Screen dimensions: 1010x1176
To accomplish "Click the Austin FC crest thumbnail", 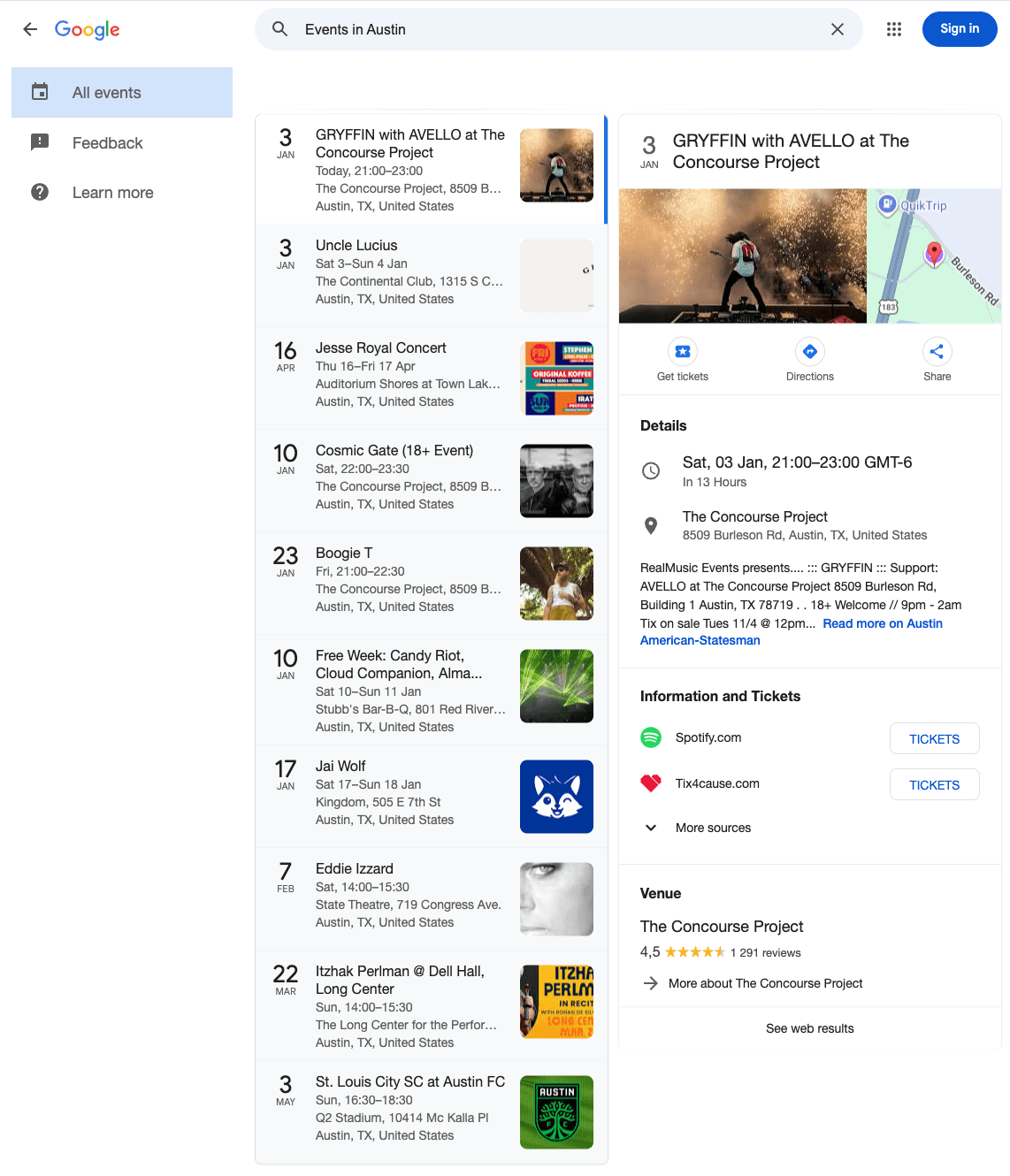I will click(x=556, y=1112).
